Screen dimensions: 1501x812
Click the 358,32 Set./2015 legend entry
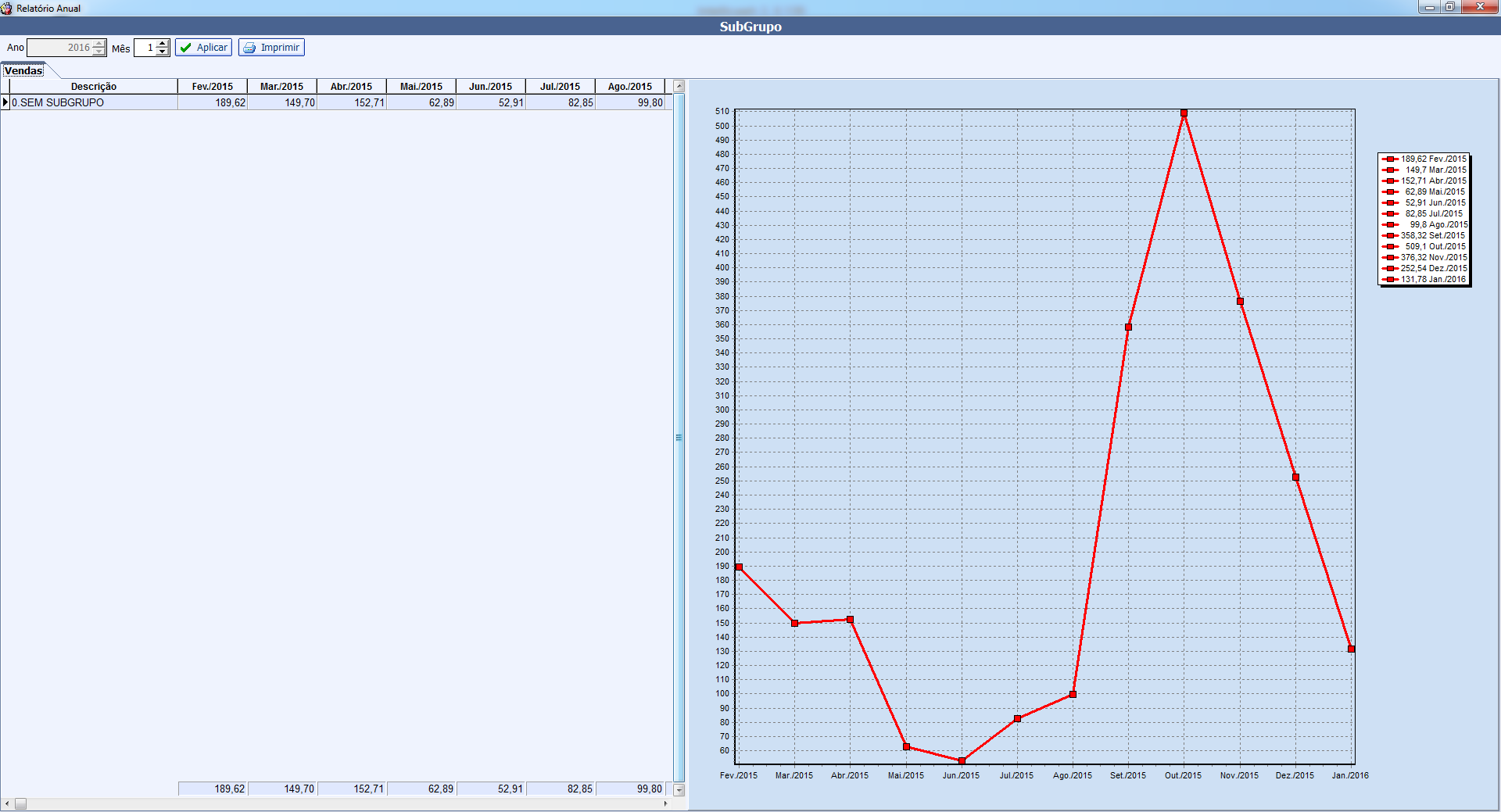1424,235
